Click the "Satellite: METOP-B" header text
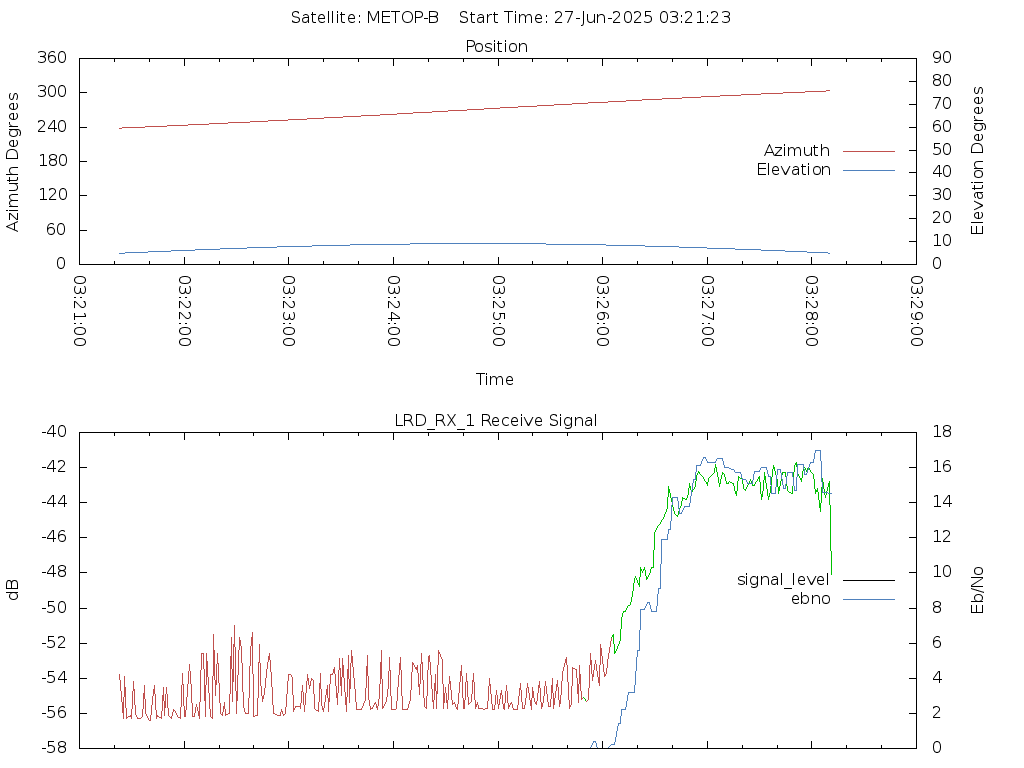Viewport: 1024px width, 768px height. (x=364, y=18)
